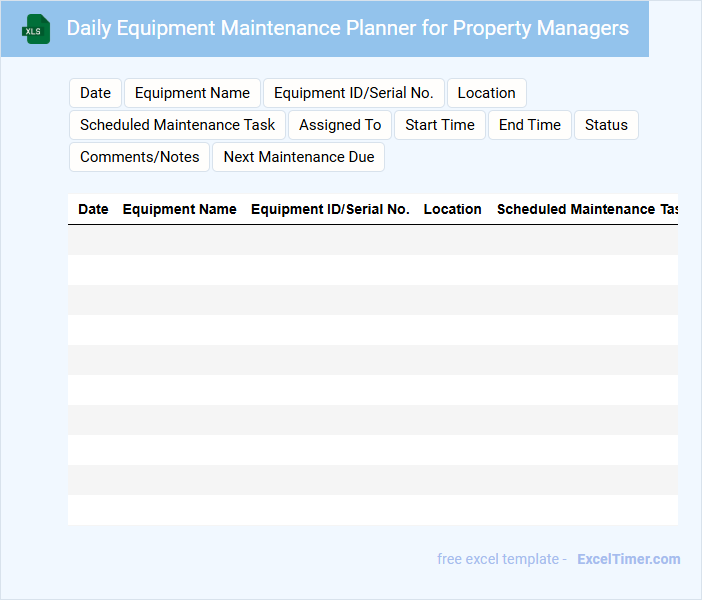The image size is (702, 600).
Task: Click the Location tag button
Action: 486,93
